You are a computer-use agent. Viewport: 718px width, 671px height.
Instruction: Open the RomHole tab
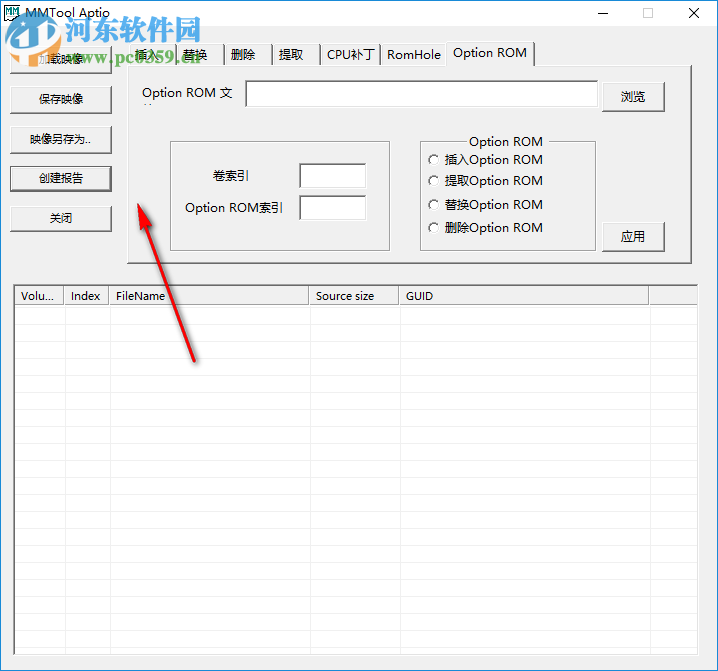(413, 55)
